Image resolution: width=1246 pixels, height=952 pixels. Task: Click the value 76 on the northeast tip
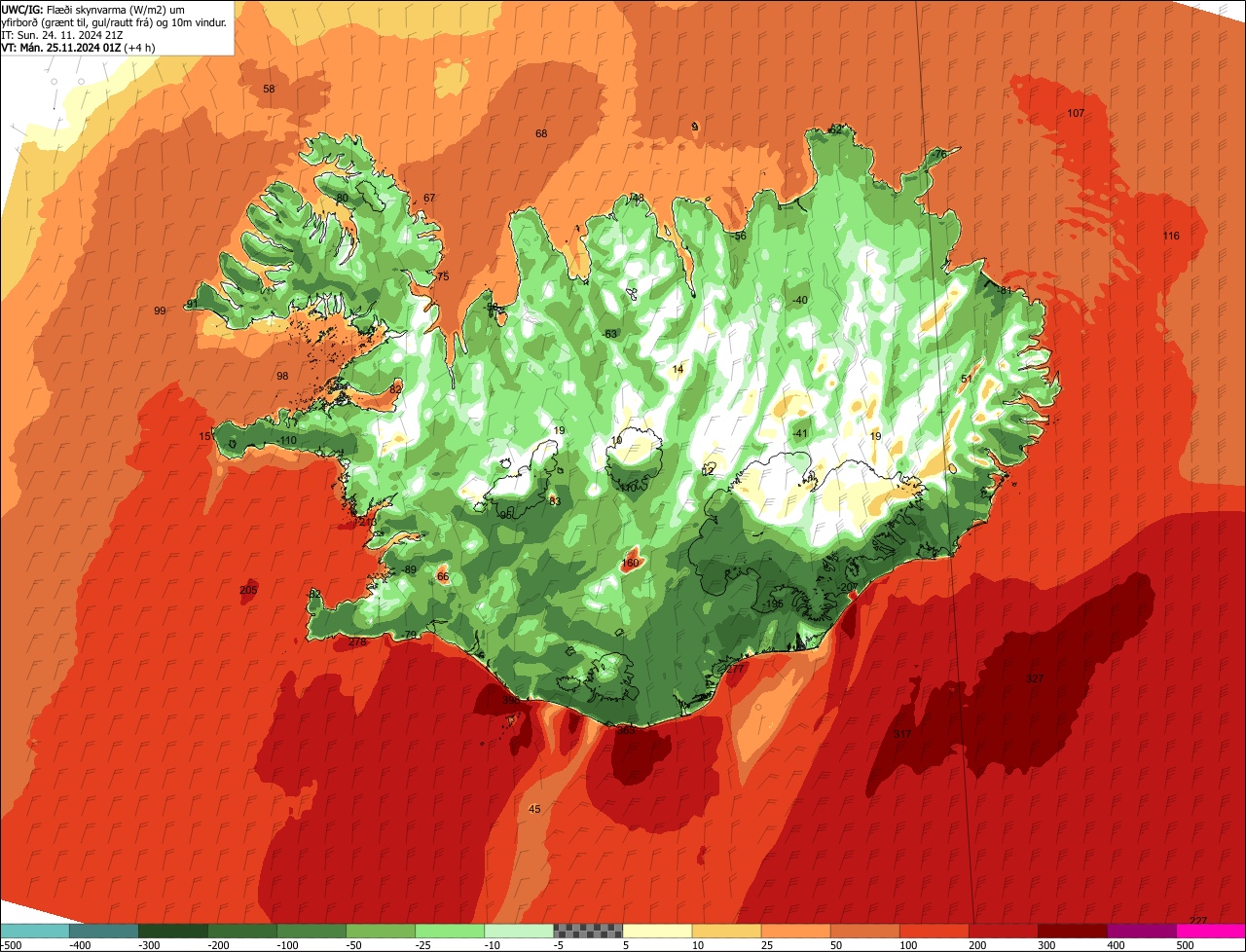[x=939, y=154]
